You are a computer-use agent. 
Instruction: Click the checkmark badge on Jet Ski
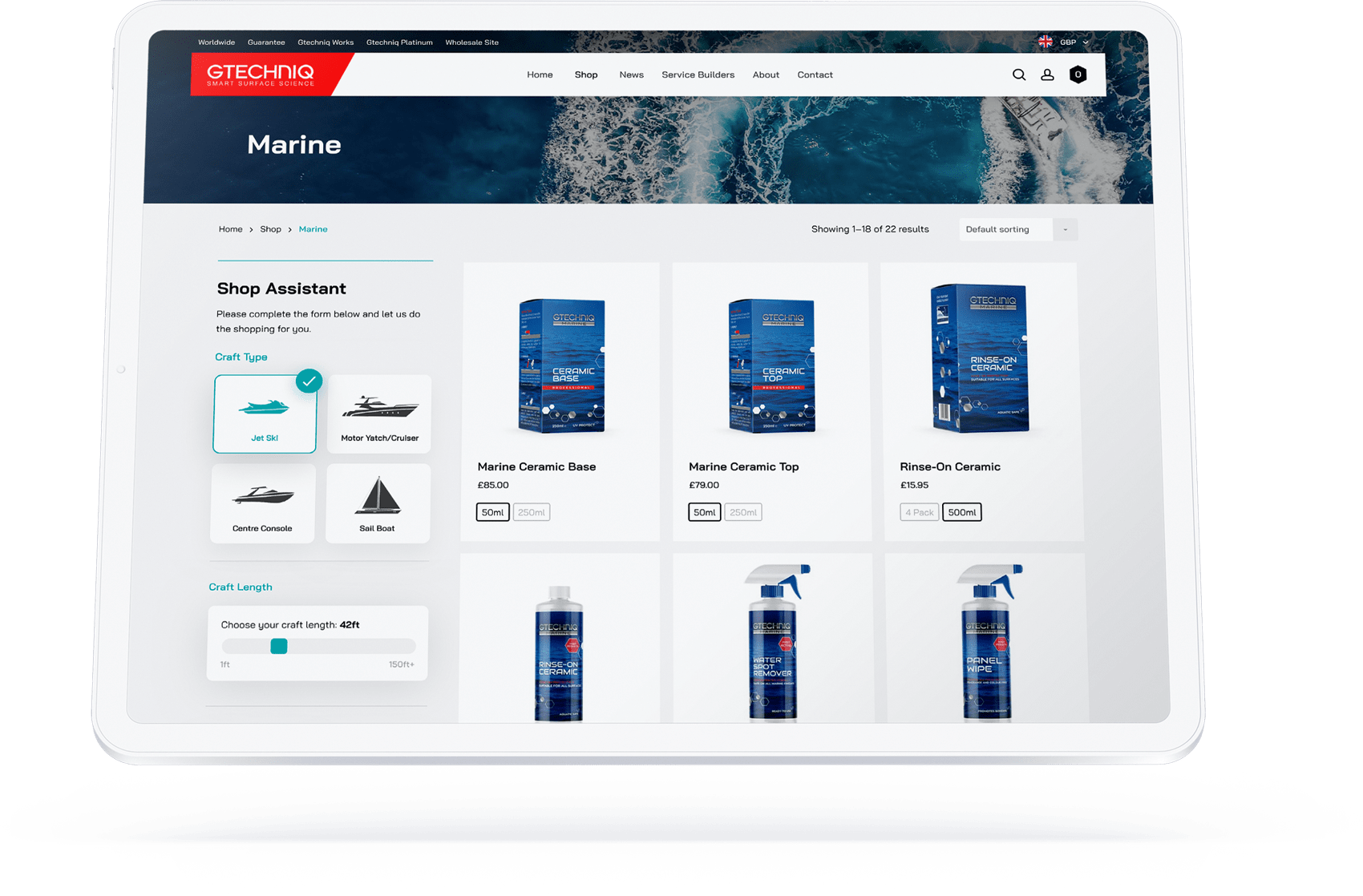(309, 381)
